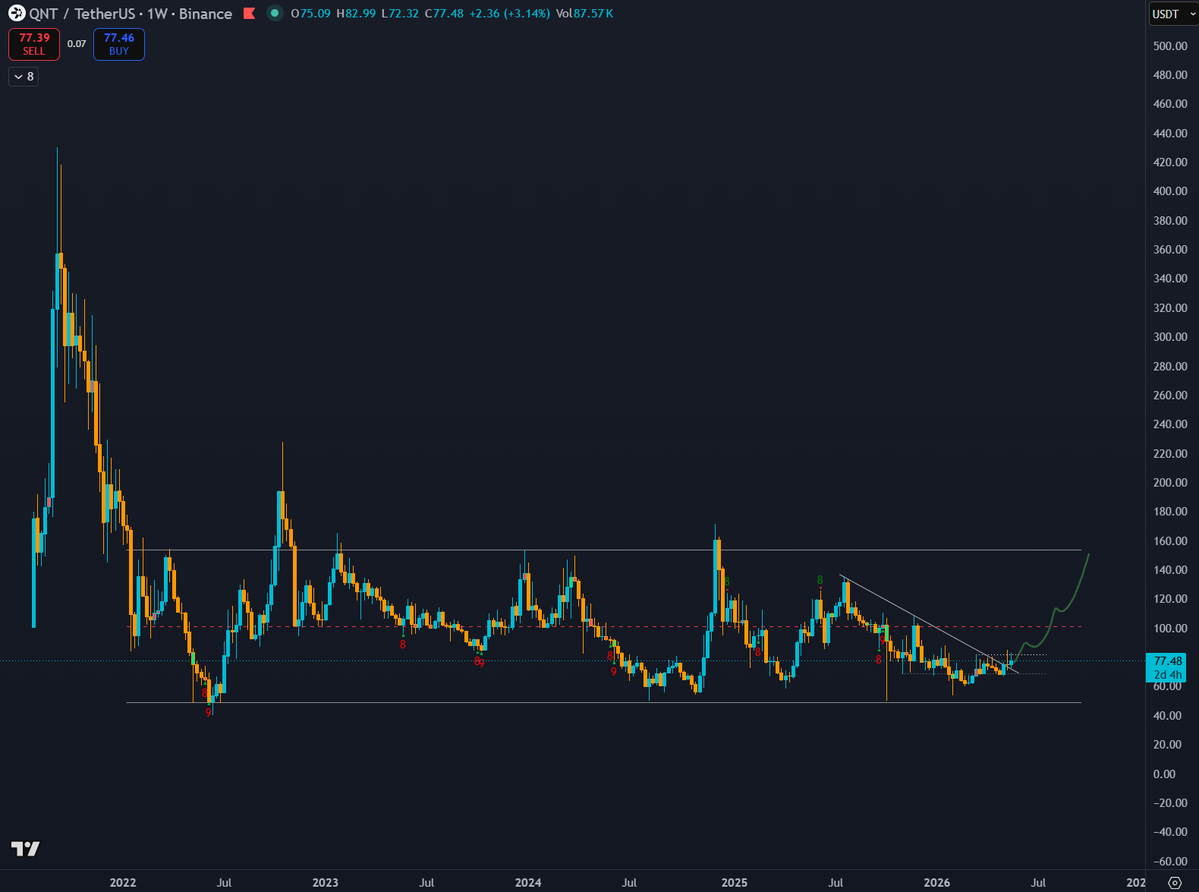The width and height of the screenshot is (1199, 892).
Task: Click the 200.00 price axis label
Action: 1170,482
